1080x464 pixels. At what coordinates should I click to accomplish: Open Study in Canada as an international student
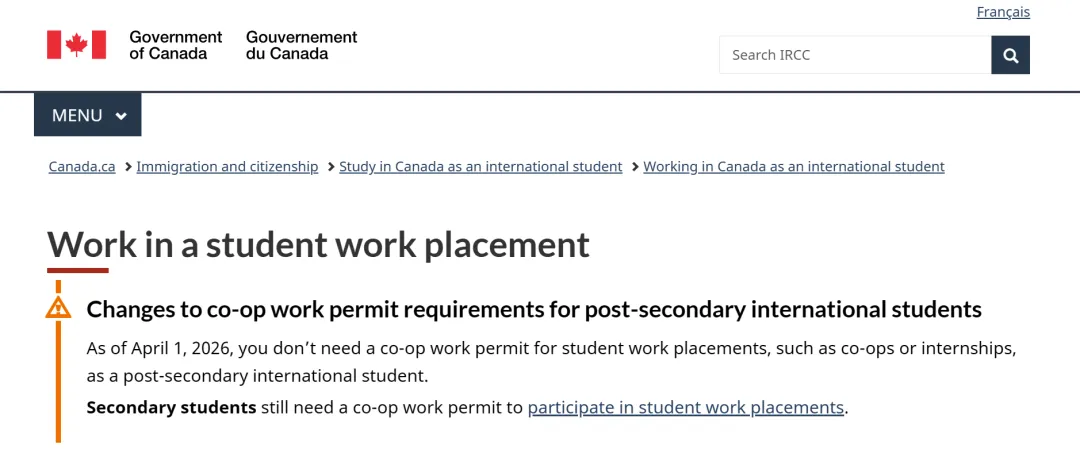(481, 167)
